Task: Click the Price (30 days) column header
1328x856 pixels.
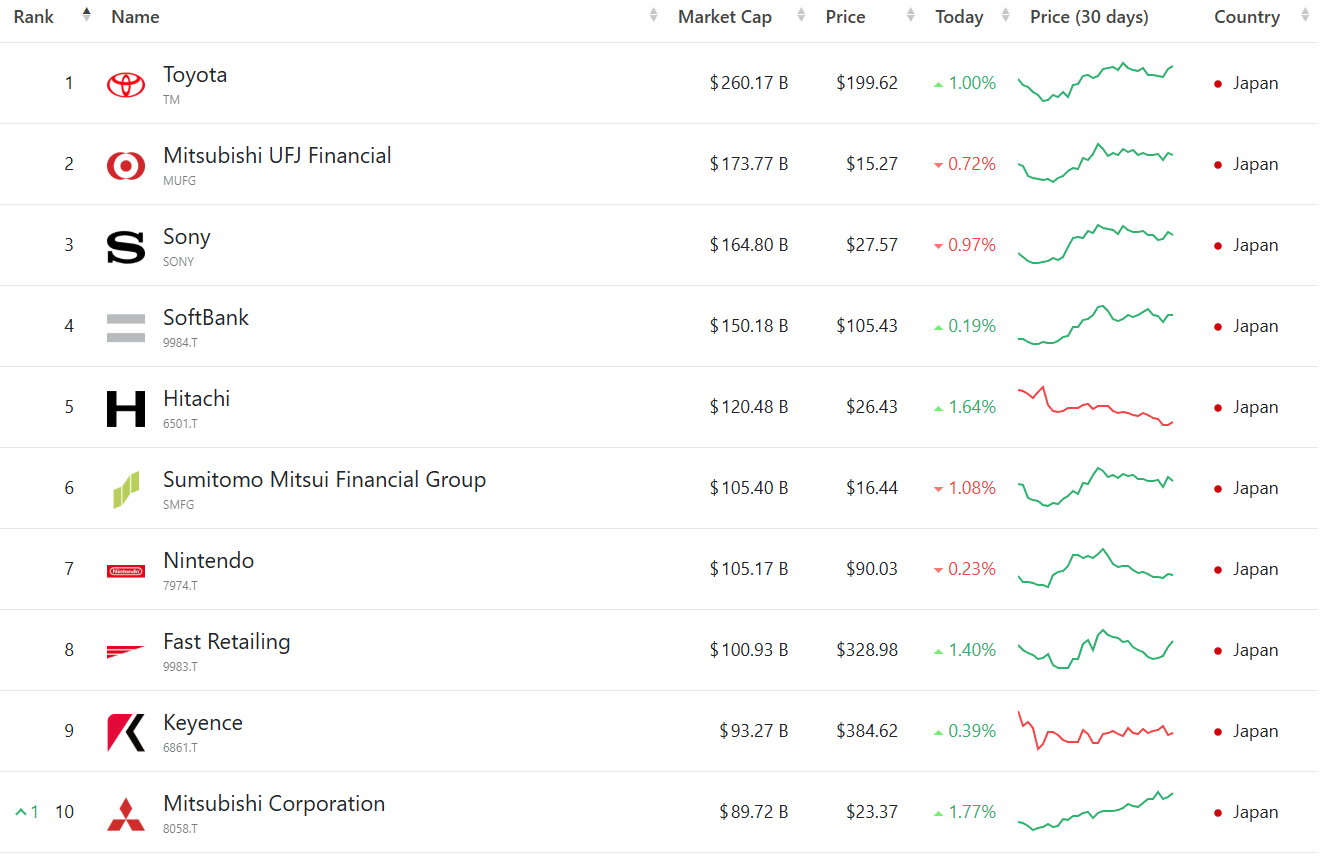Action: 1089,17
